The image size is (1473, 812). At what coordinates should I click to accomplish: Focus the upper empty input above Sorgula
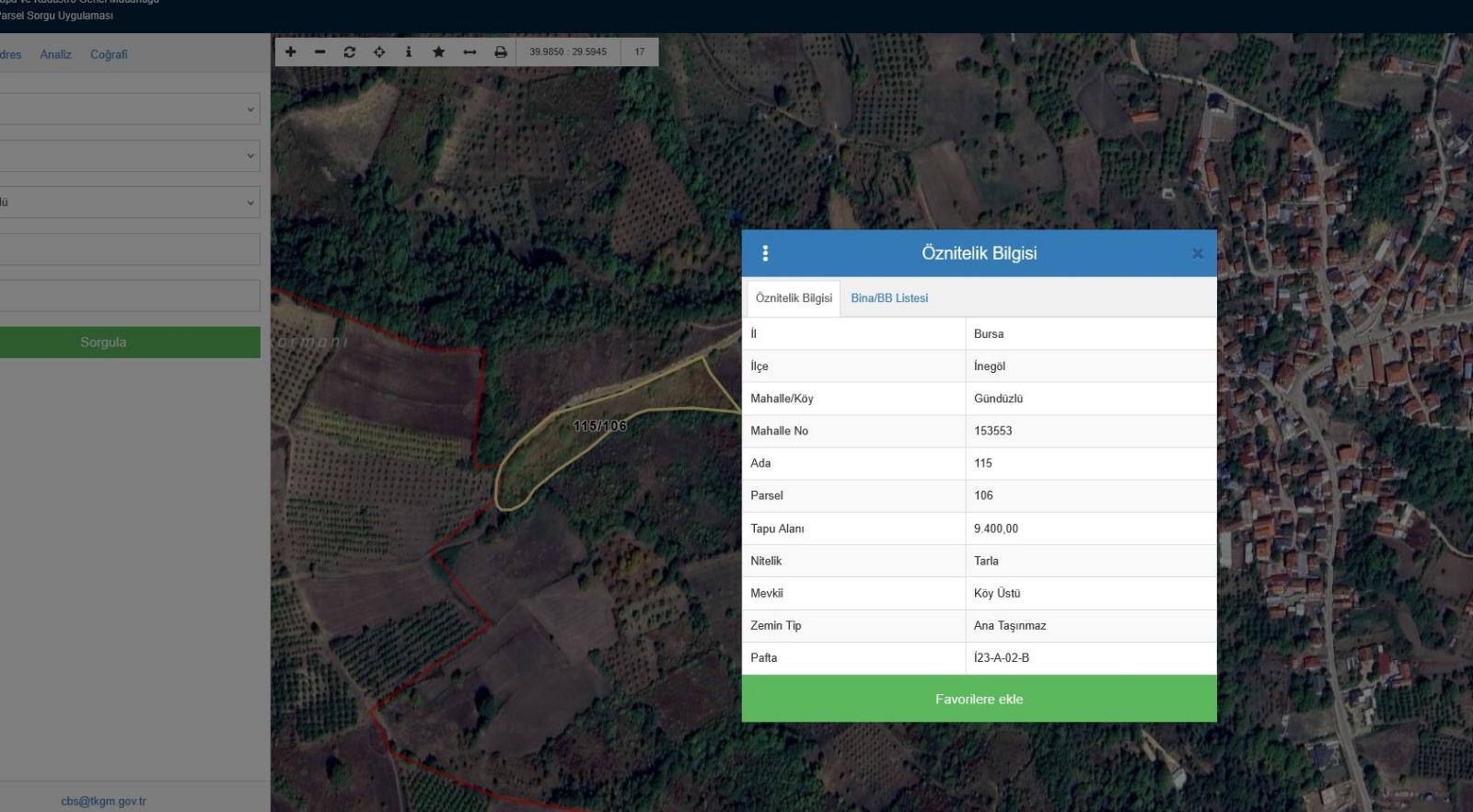(130, 249)
